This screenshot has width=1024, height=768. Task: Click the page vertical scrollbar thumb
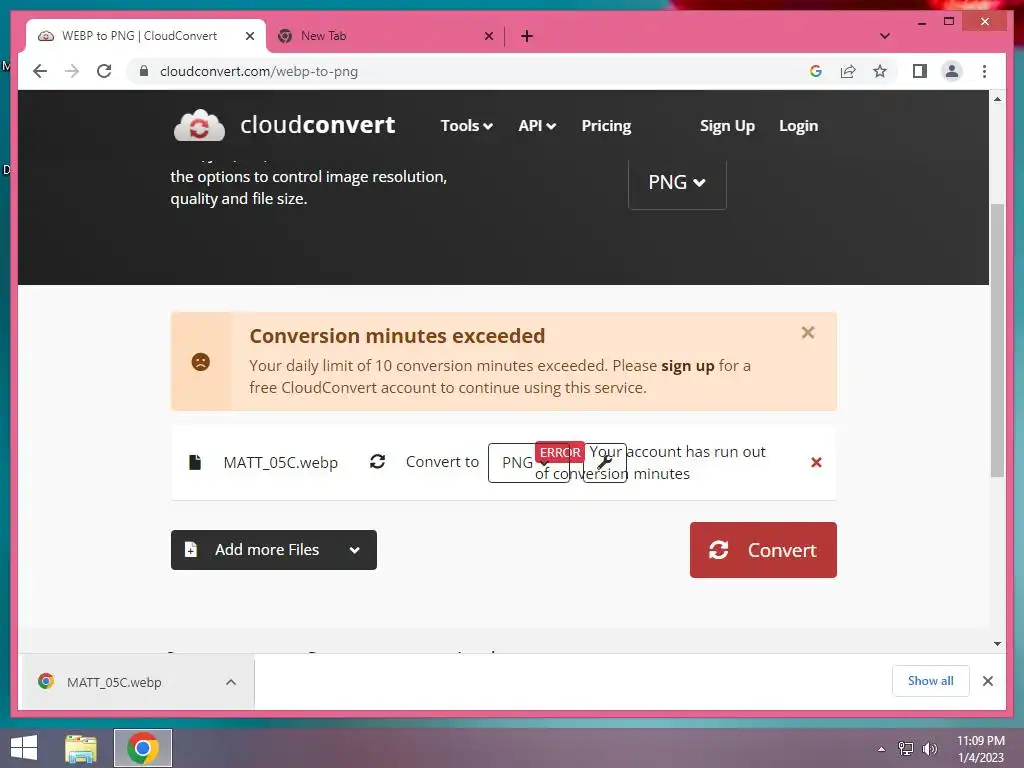coord(997,340)
